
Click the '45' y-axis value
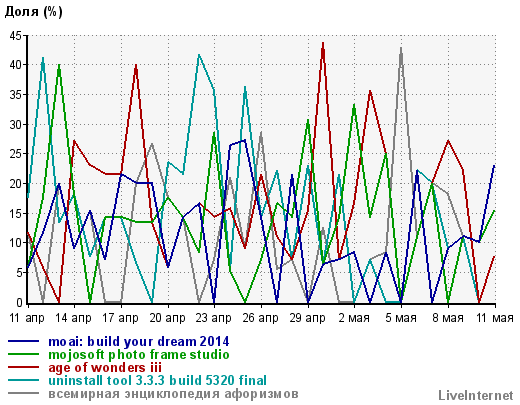tap(16, 36)
